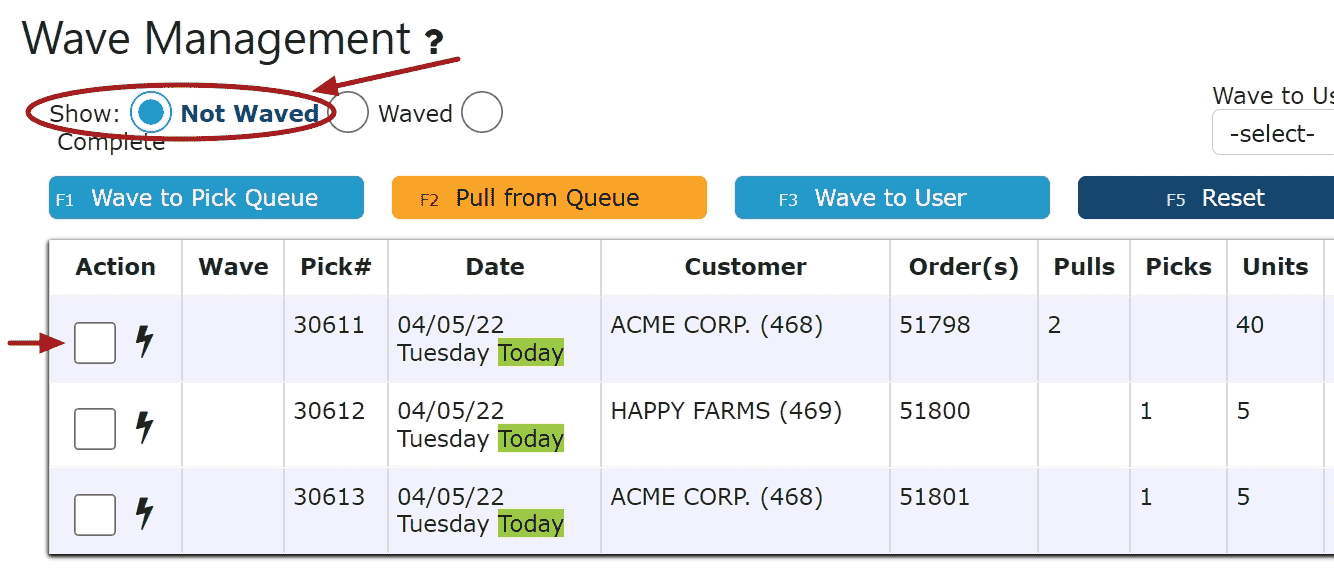The image size is (1334, 568).
Task: Click the Order(s) column header
Action: [x=964, y=267]
